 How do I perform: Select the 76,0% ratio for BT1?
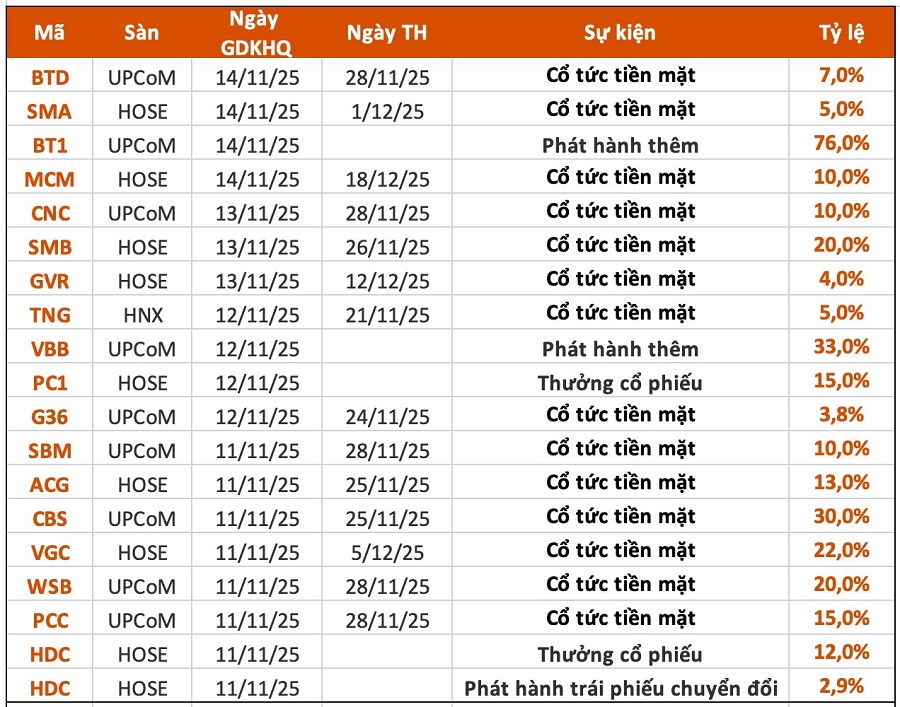841,143
